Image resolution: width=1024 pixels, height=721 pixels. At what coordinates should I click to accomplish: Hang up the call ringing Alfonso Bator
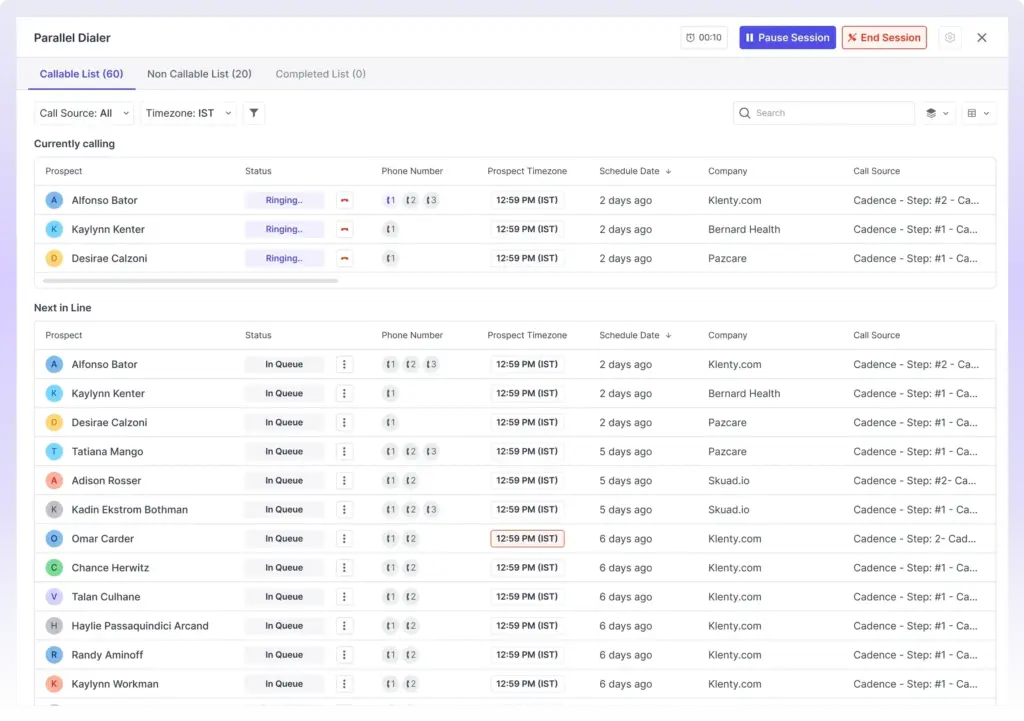pos(343,200)
